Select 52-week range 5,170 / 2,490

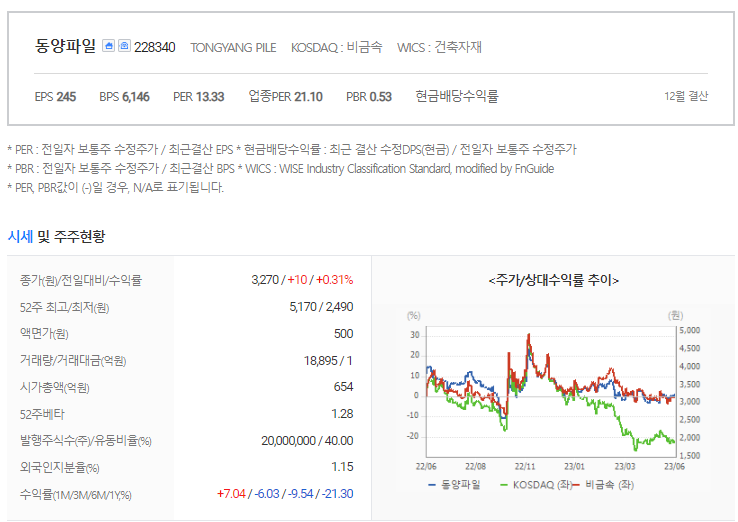[321, 307]
